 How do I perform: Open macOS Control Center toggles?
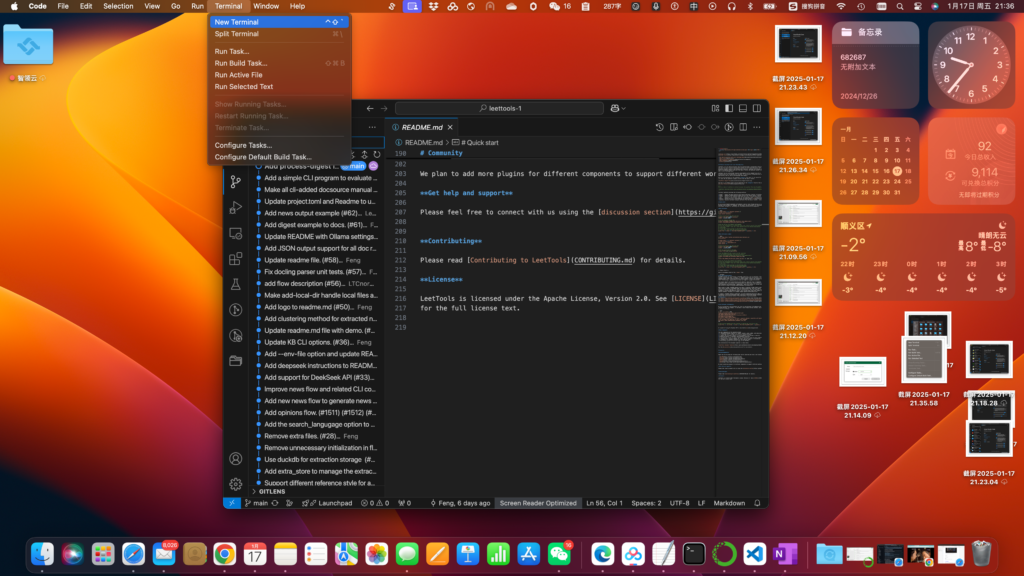click(x=918, y=6)
